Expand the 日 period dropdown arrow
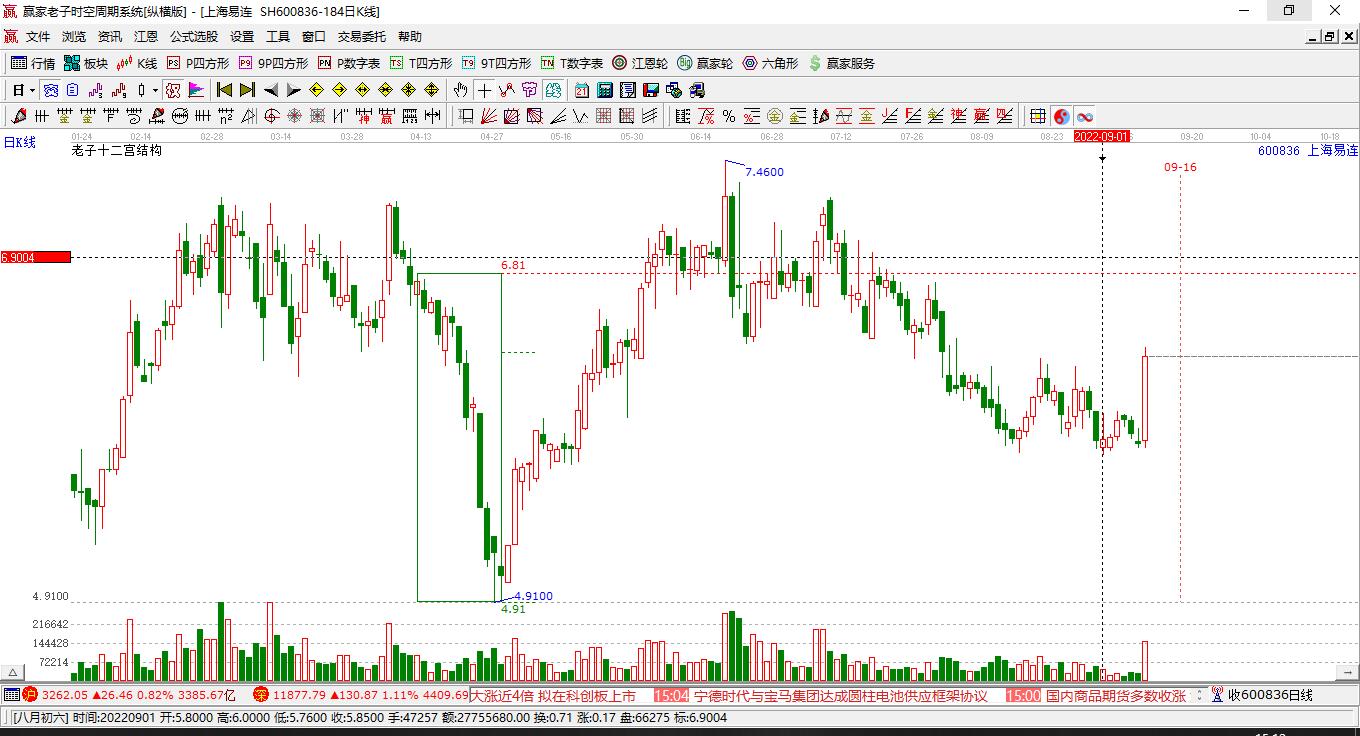Viewport: 1360px width, 736px height. 32,90
